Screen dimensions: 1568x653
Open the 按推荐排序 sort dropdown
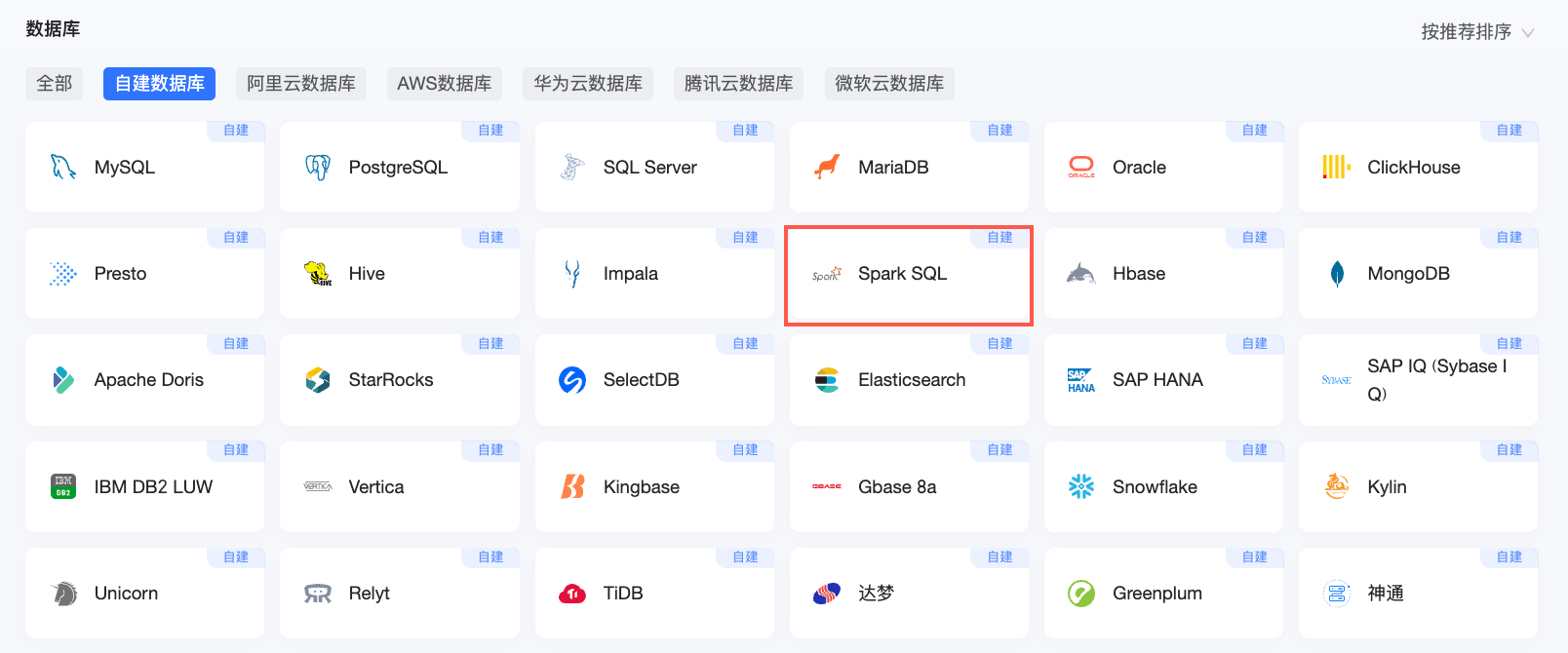point(1477,32)
